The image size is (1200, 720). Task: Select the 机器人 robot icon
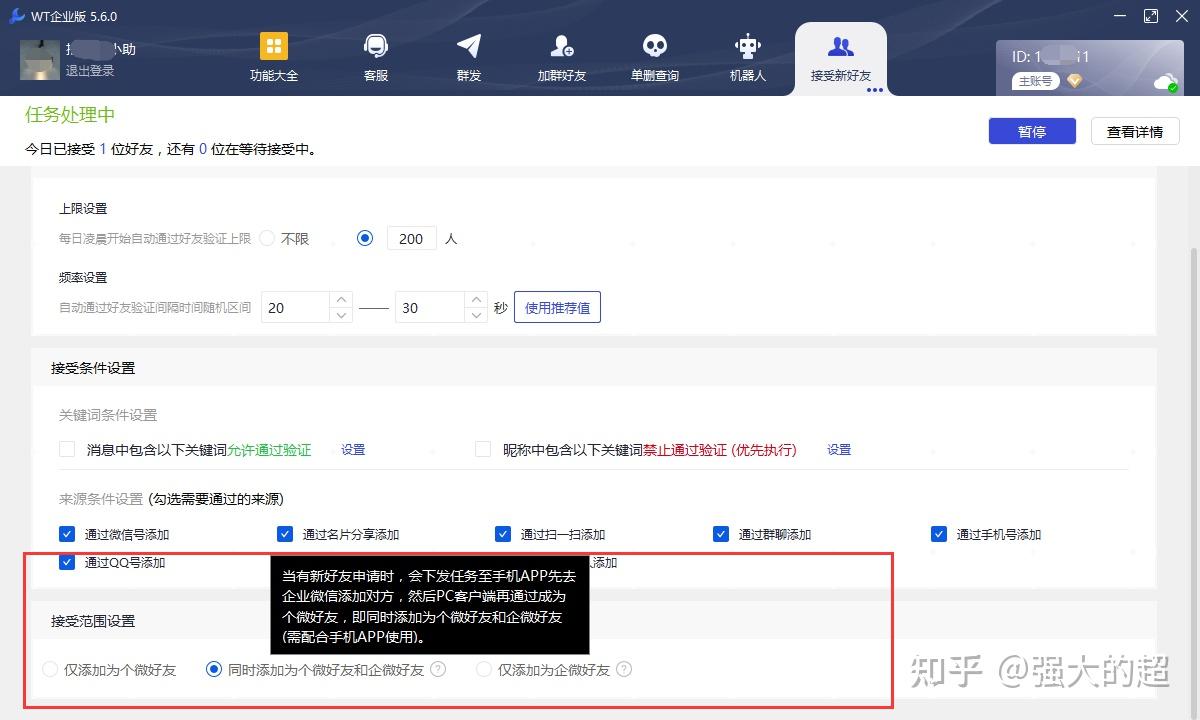(747, 57)
